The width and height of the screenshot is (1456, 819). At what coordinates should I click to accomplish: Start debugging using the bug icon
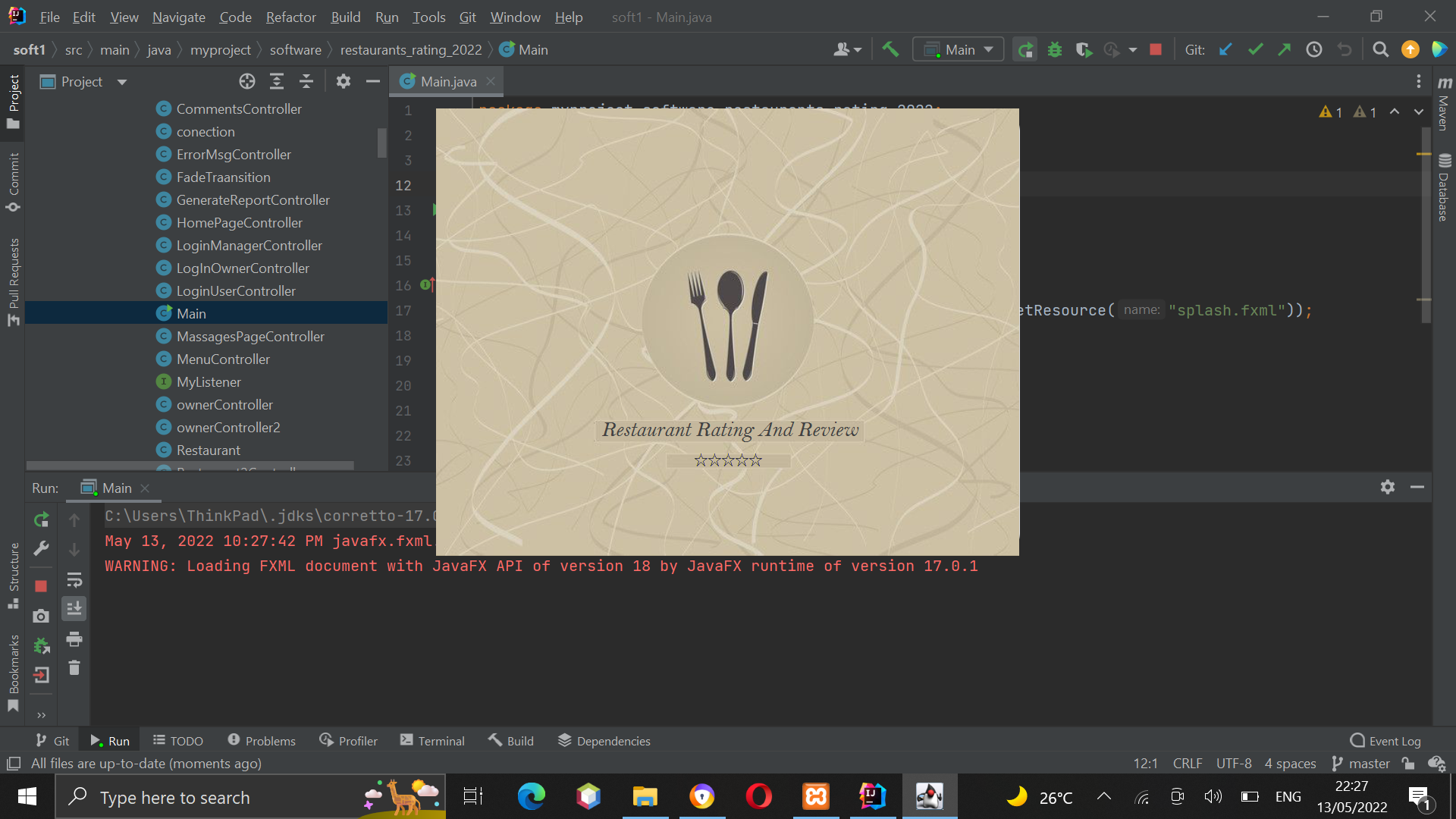pos(1055,49)
